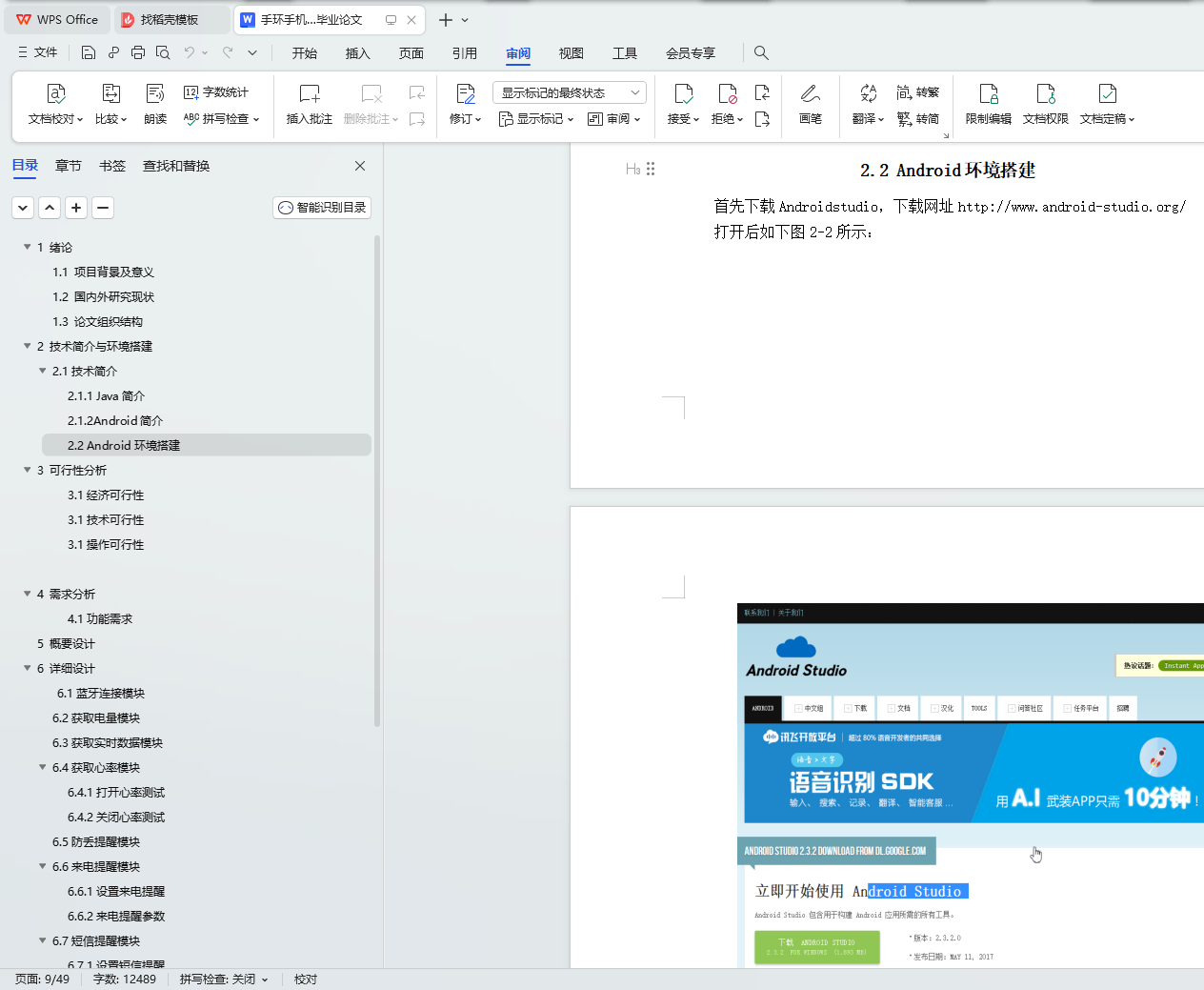
Task: Switch to the 开始 ribbon tab
Action: click(x=305, y=53)
